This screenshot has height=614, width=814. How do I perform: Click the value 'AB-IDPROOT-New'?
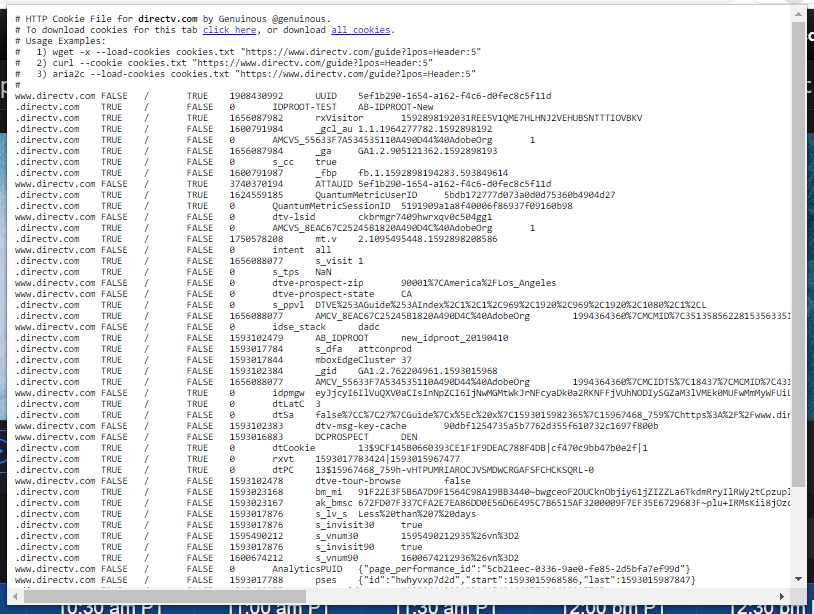click(x=396, y=107)
